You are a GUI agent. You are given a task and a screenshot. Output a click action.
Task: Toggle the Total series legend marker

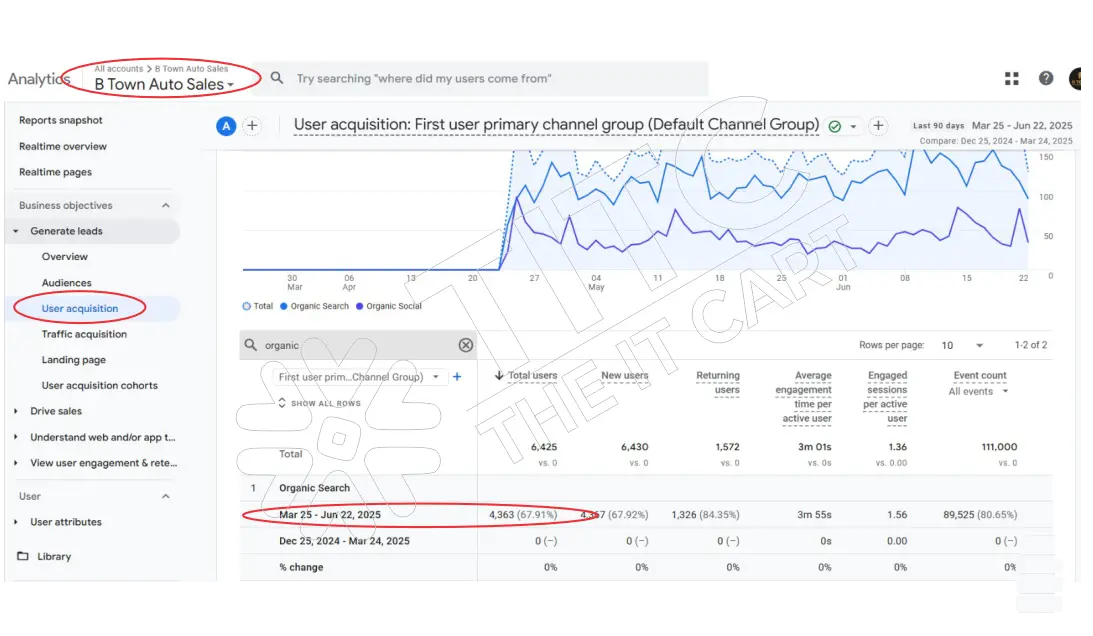point(246,306)
